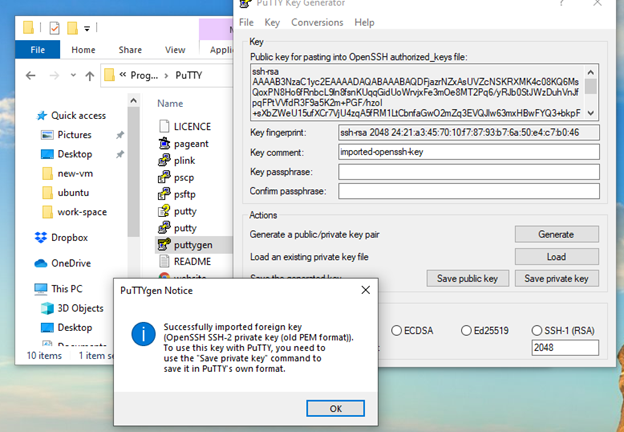Click the Generate button
Image resolution: width=624 pixels, height=432 pixels.
[556, 234]
